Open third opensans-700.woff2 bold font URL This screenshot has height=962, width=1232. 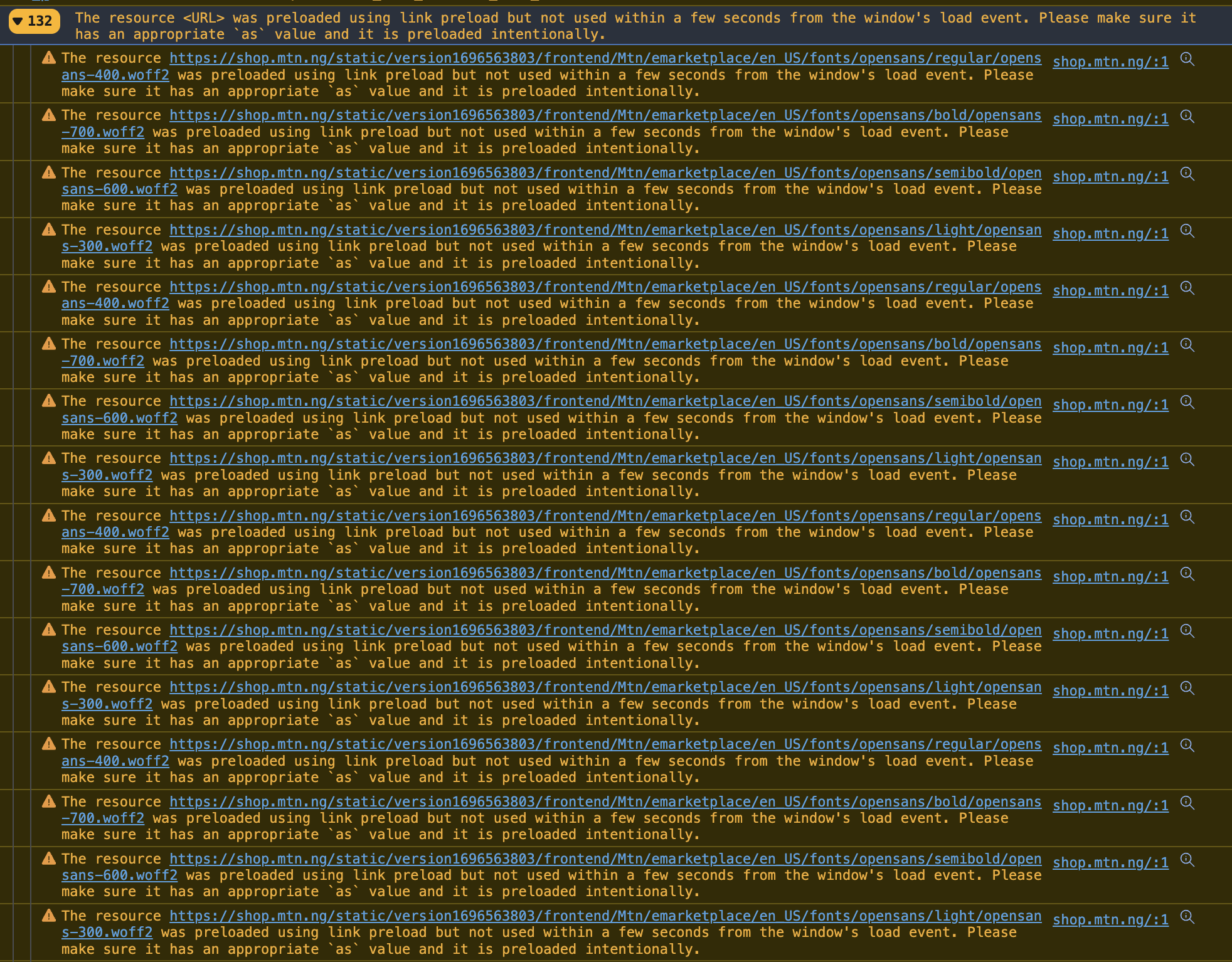point(551,581)
